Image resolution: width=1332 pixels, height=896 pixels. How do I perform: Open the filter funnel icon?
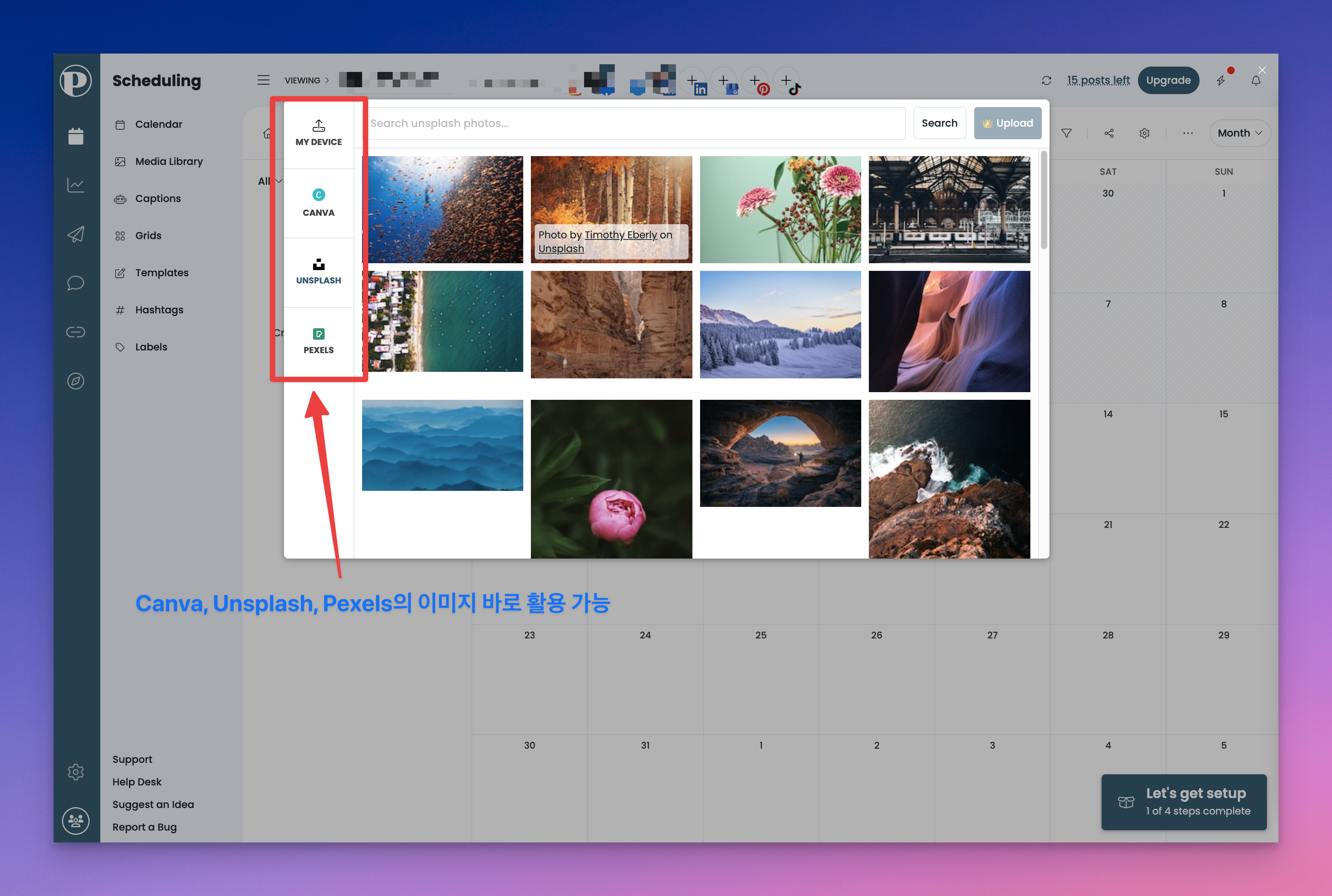point(1066,133)
